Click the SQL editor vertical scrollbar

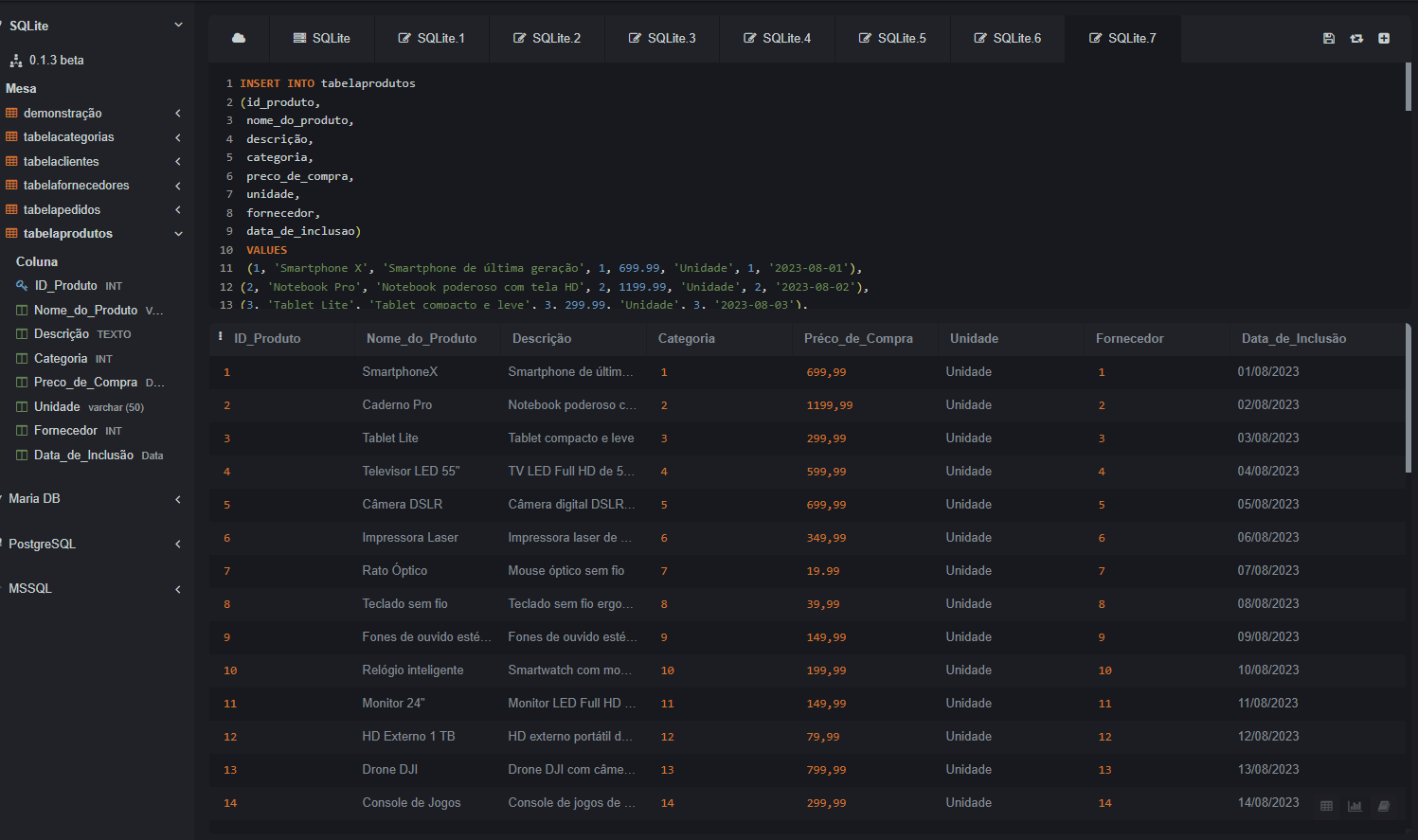tap(1409, 87)
